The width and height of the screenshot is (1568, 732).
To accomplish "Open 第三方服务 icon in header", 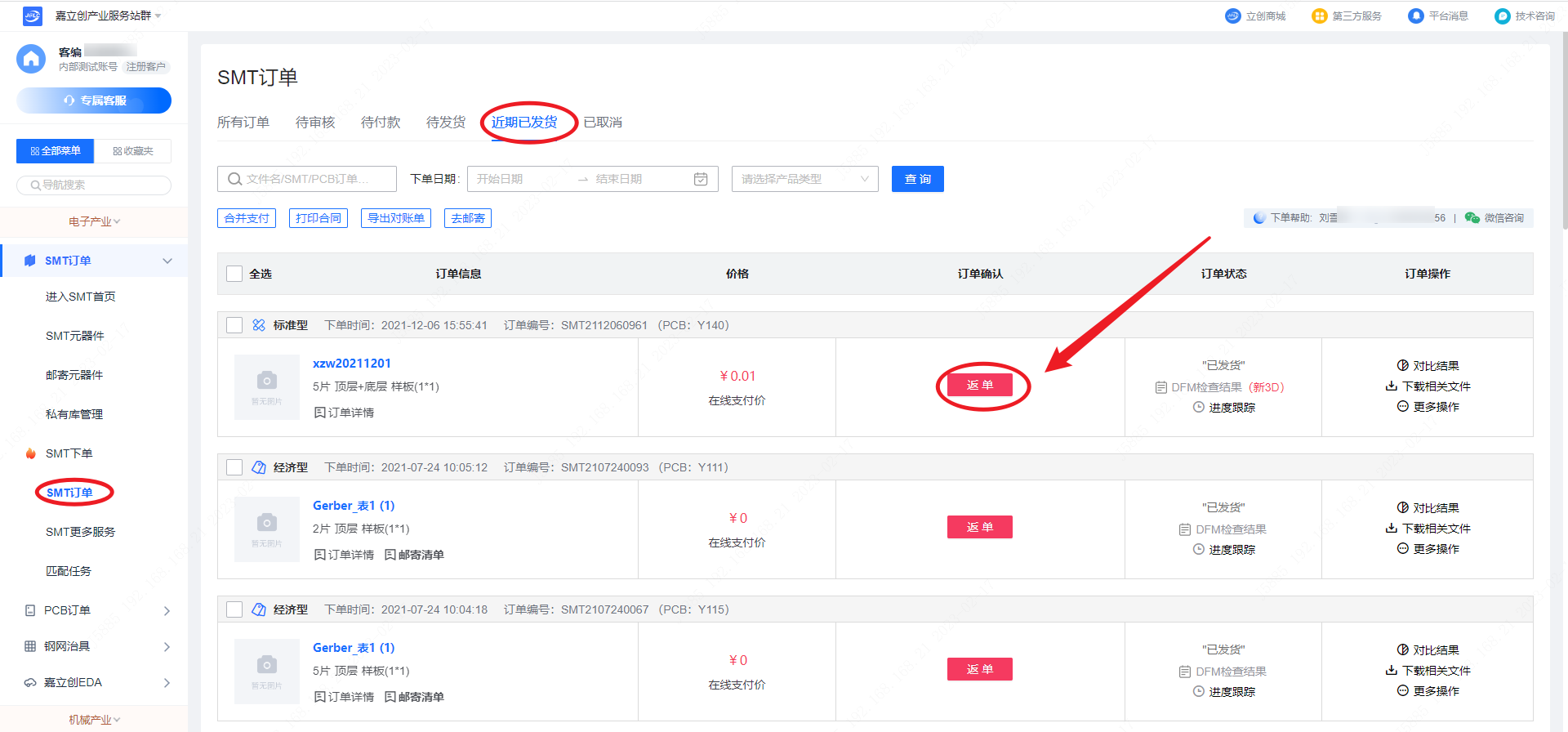I will (1319, 16).
